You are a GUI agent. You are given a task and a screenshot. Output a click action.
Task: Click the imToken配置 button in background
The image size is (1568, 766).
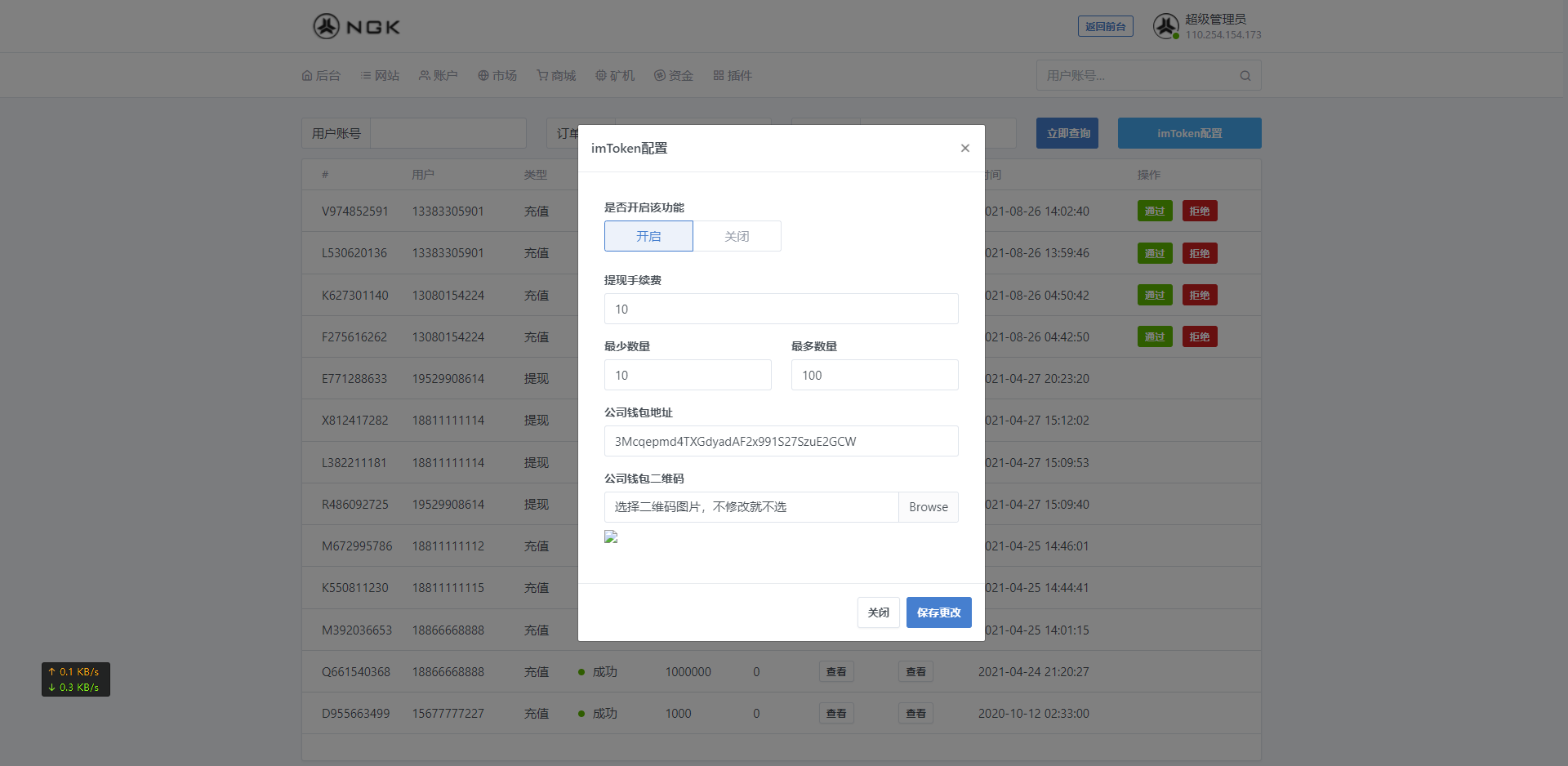(1190, 133)
